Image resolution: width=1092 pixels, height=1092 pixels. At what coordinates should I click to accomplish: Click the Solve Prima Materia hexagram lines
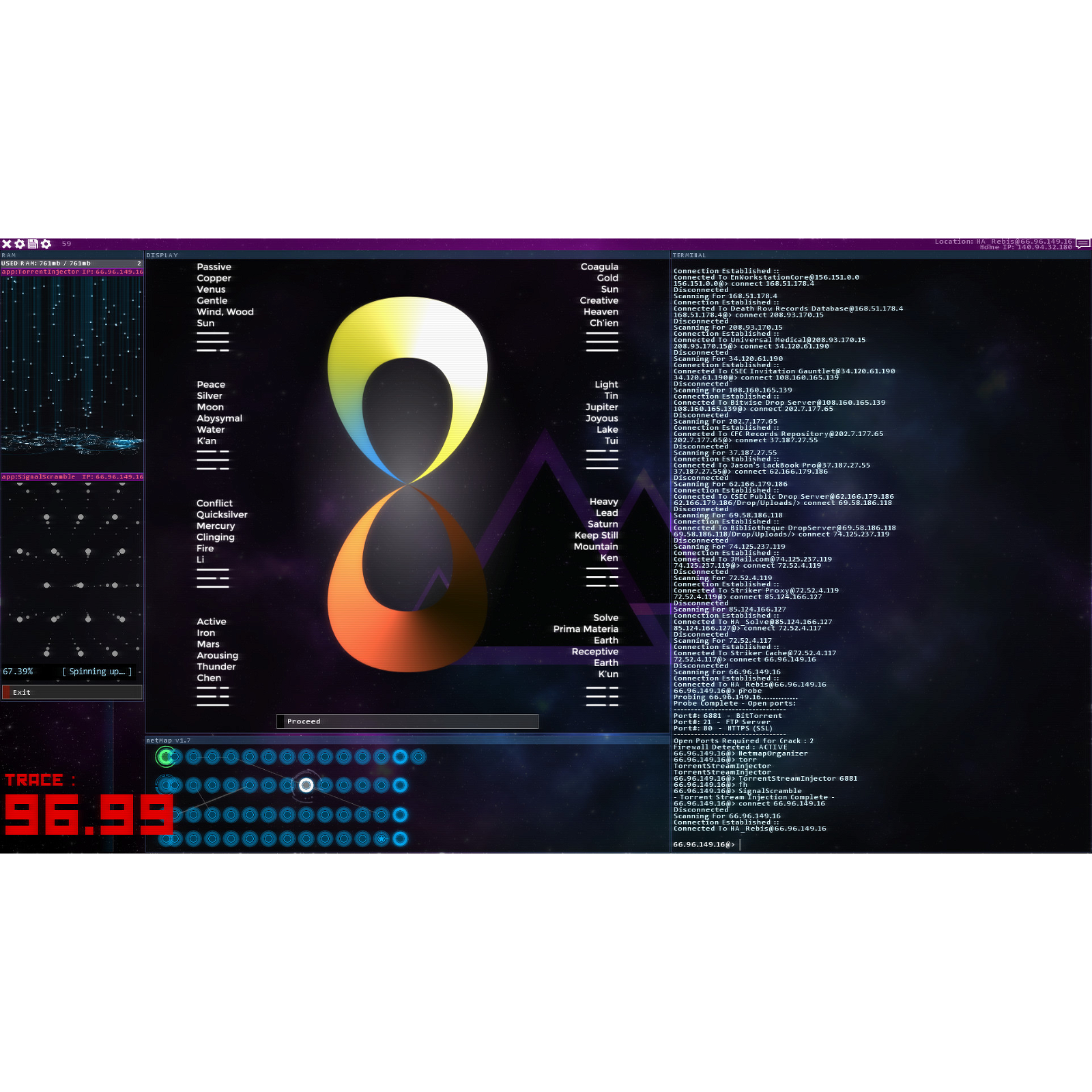[602, 696]
